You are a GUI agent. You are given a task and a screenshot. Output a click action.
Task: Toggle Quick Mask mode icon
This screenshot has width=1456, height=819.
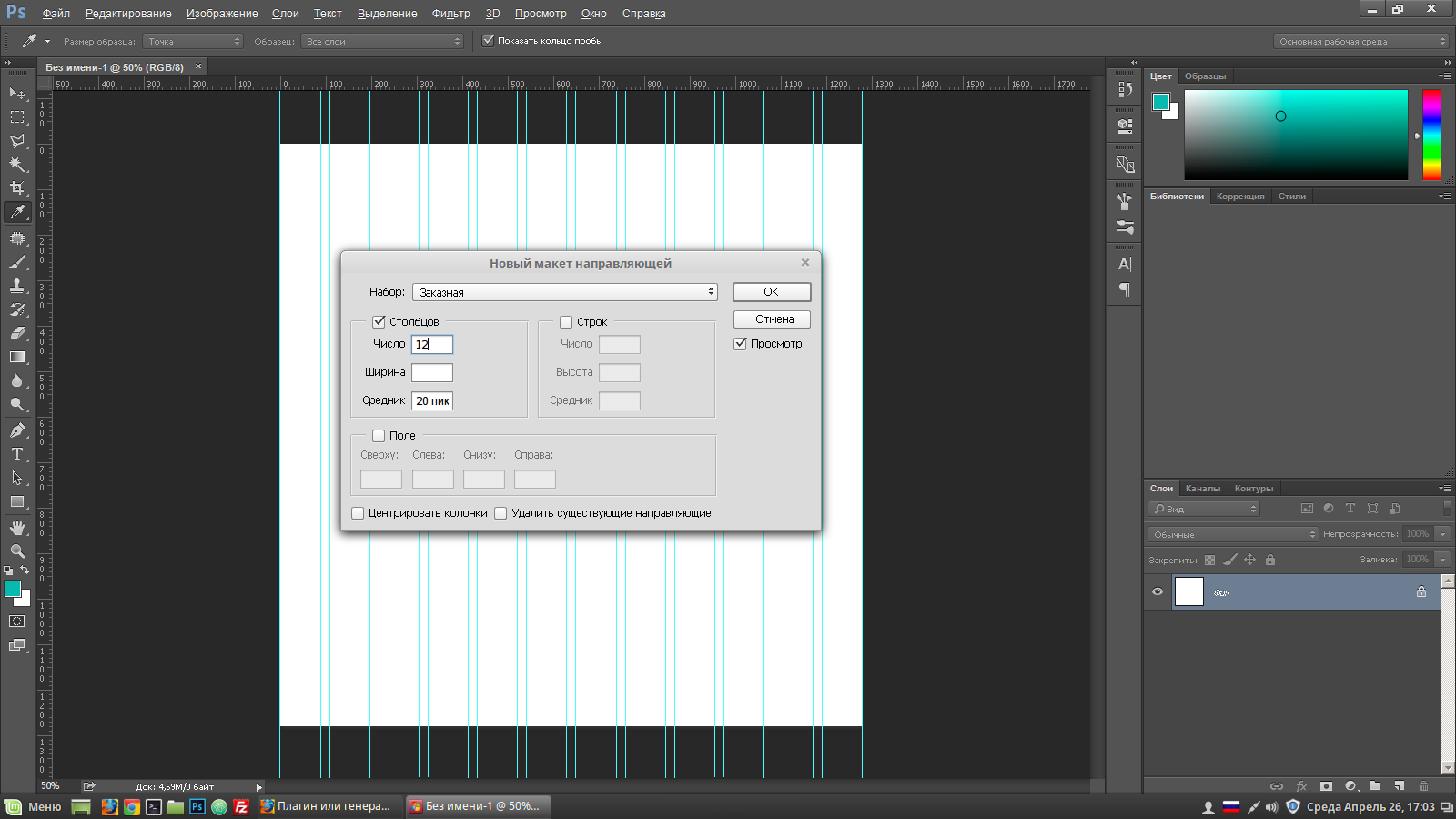tap(17, 622)
